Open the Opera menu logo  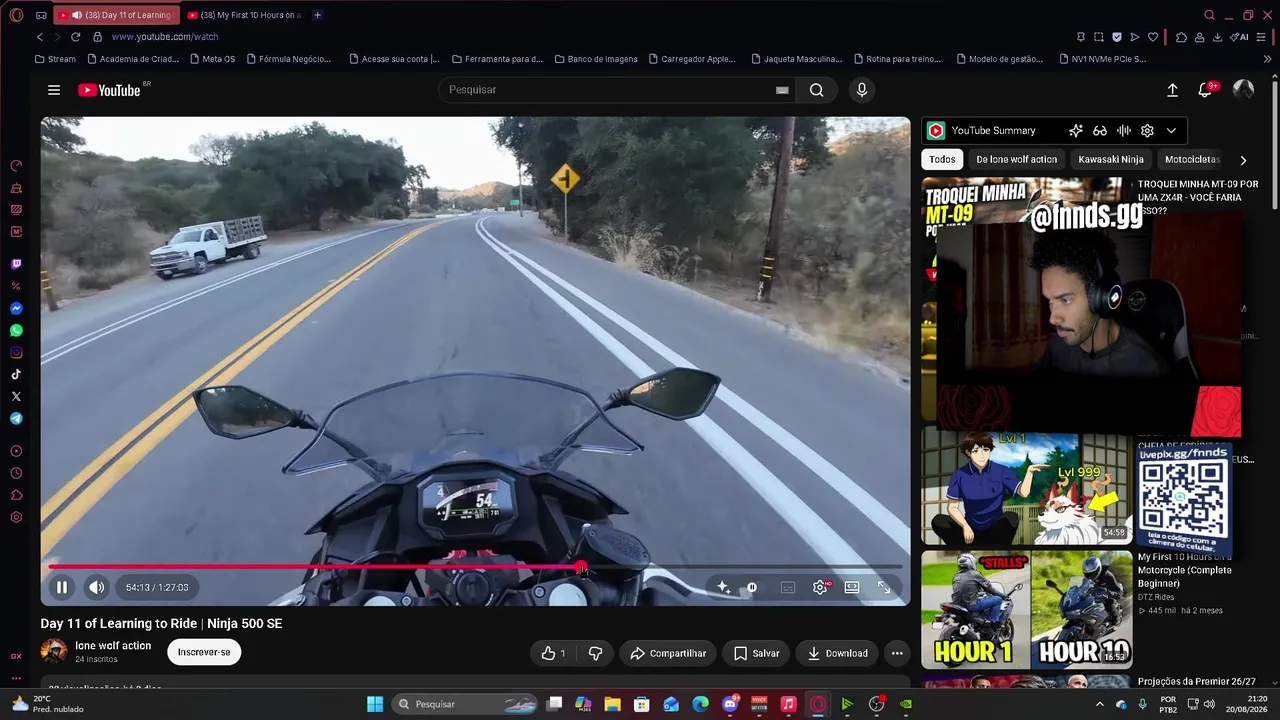(16, 15)
